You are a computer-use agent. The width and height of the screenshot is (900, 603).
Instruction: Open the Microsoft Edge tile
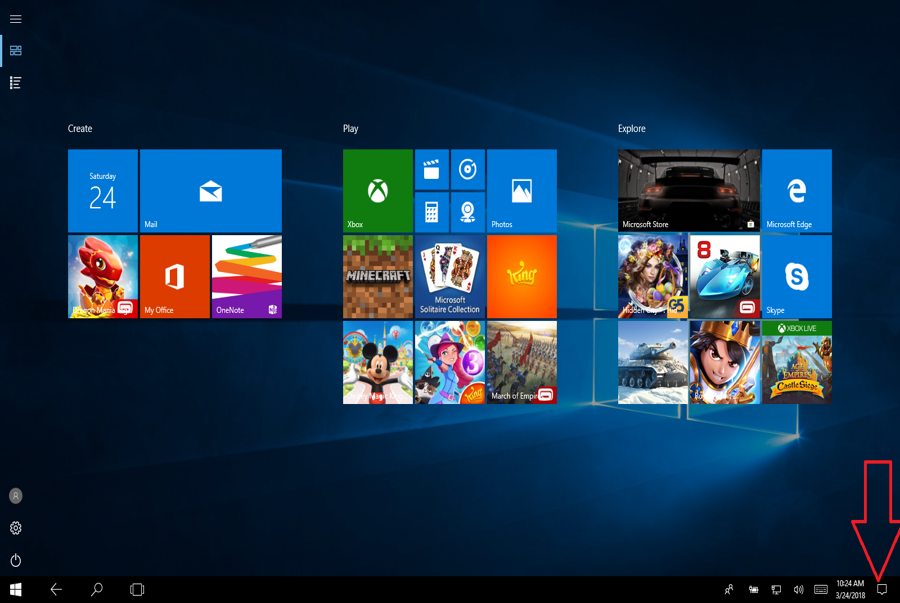(x=797, y=190)
